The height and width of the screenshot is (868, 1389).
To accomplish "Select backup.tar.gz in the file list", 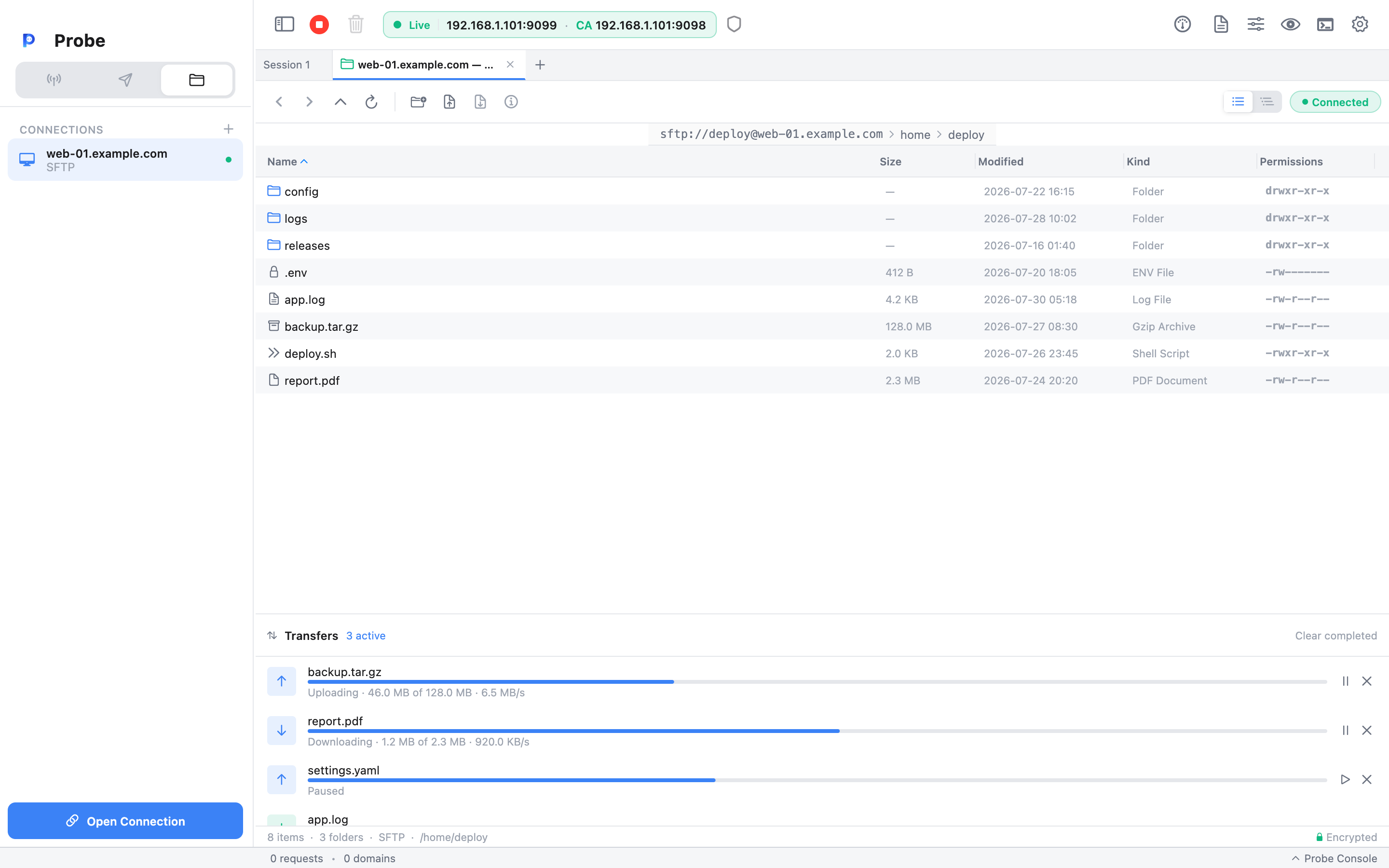I will pyautogui.click(x=822, y=326).
